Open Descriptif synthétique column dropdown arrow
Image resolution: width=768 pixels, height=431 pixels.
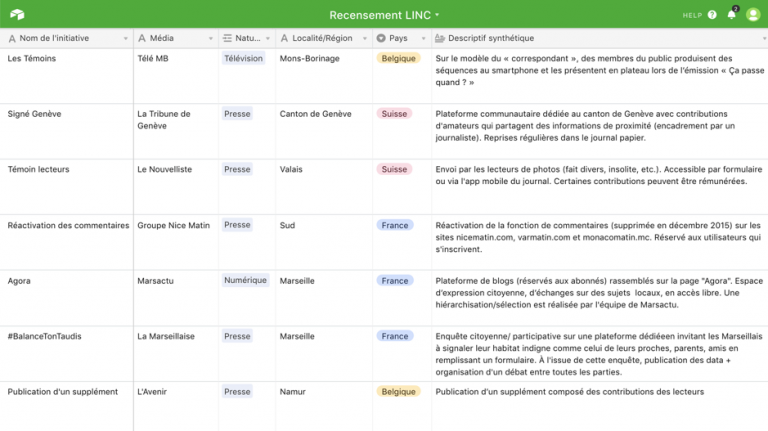(x=764, y=39)
